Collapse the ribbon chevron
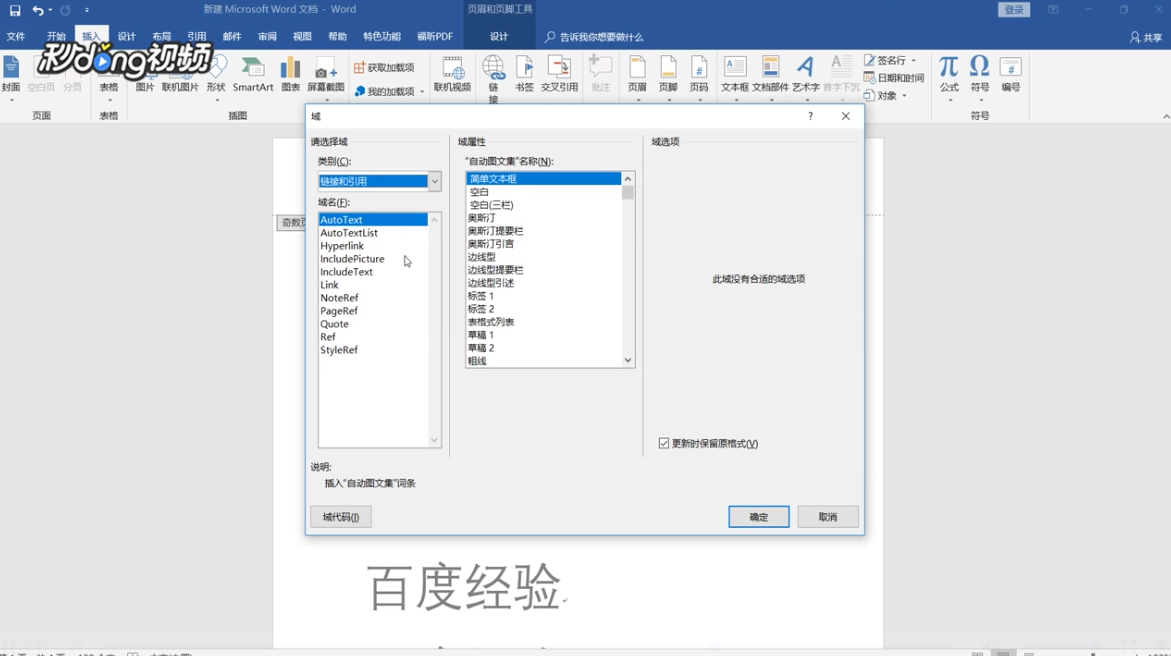Viewport: 1171px width, 656px height. coord(1166,117)
